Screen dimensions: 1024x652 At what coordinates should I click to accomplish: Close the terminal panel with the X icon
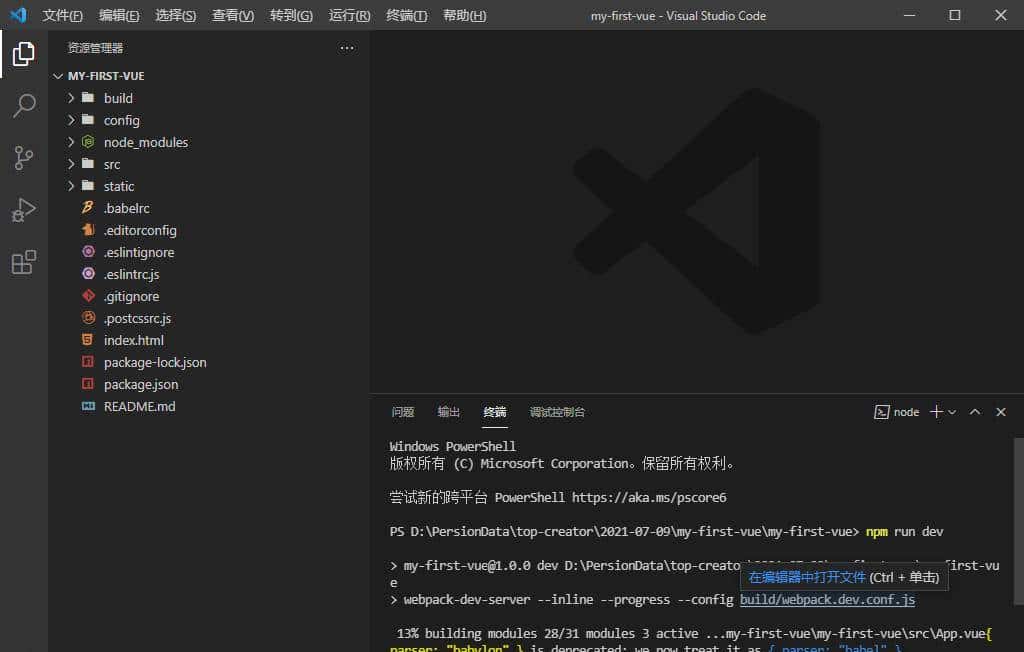(x=1001, y=411)
